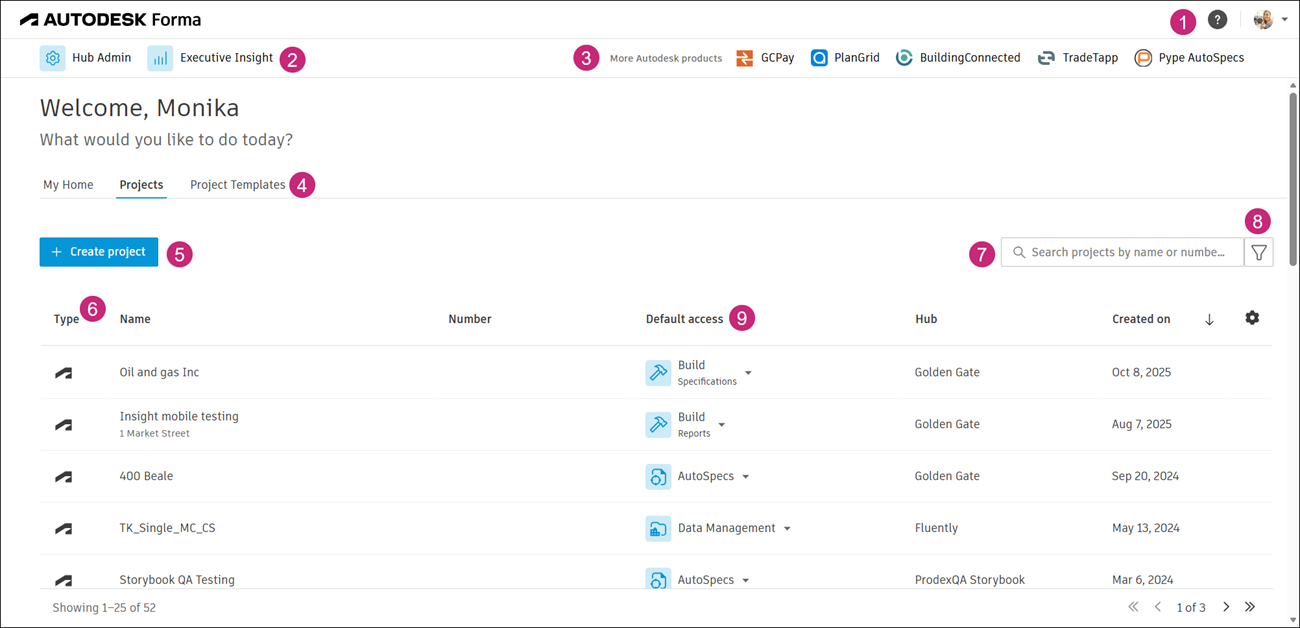Open the Oil and gas Inc project
Image resolution: width=1300 pixels, height=628 pixels.
point(159,372)
